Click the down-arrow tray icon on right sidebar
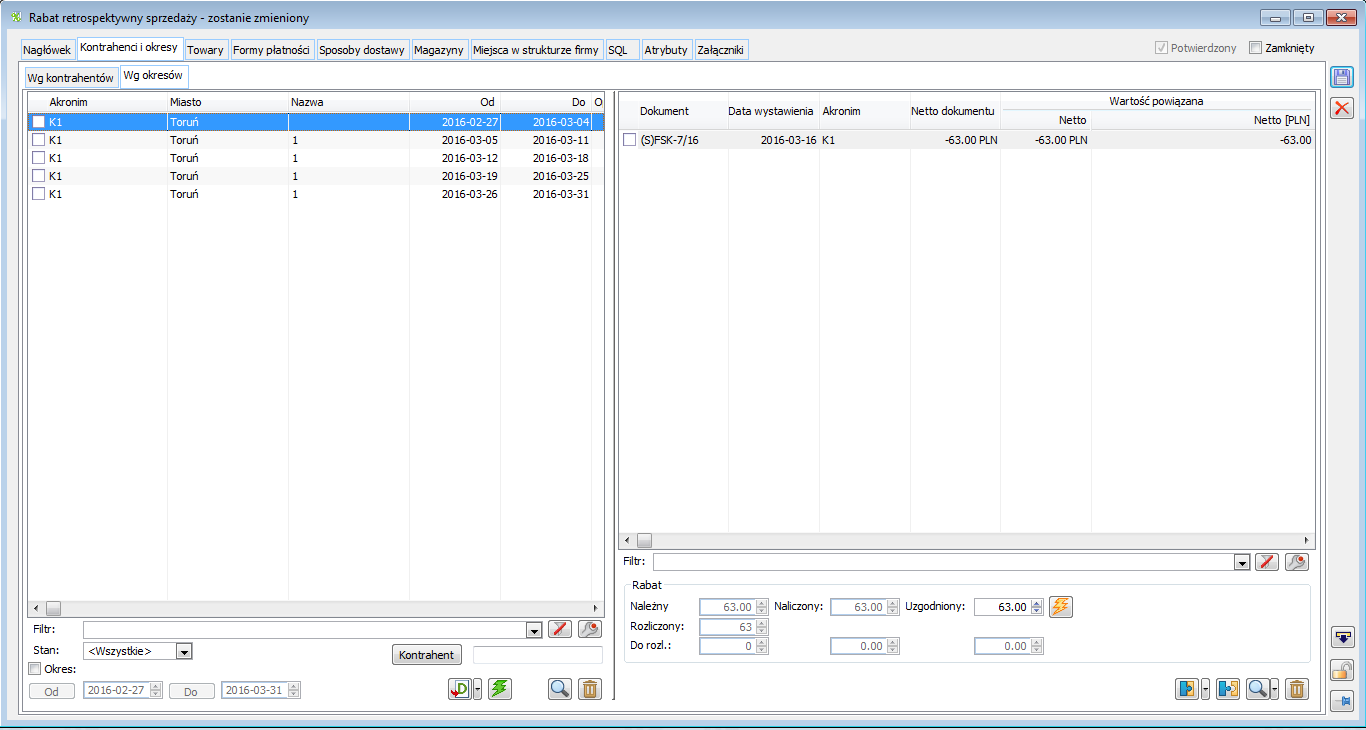The width and height of the screenshot is (1366, 730). pyautogui.click(x=1342, y=637)
